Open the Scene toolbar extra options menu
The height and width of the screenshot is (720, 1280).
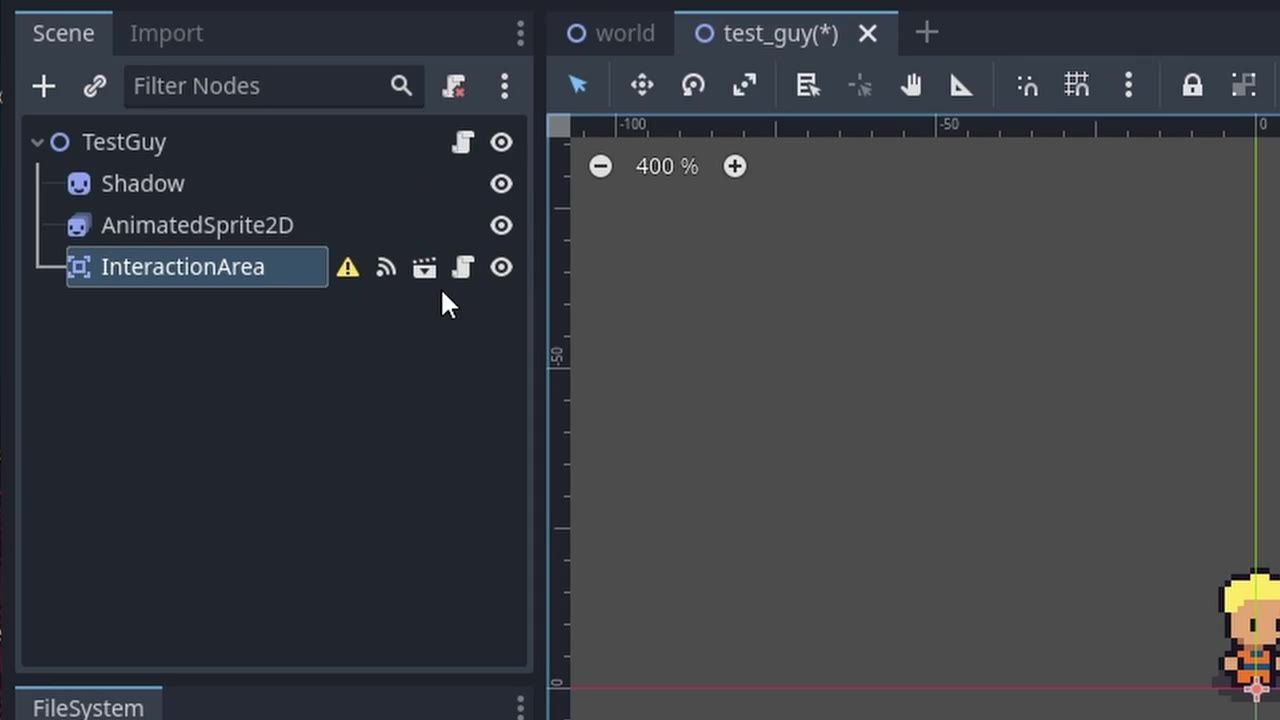(x=504, y=86)
